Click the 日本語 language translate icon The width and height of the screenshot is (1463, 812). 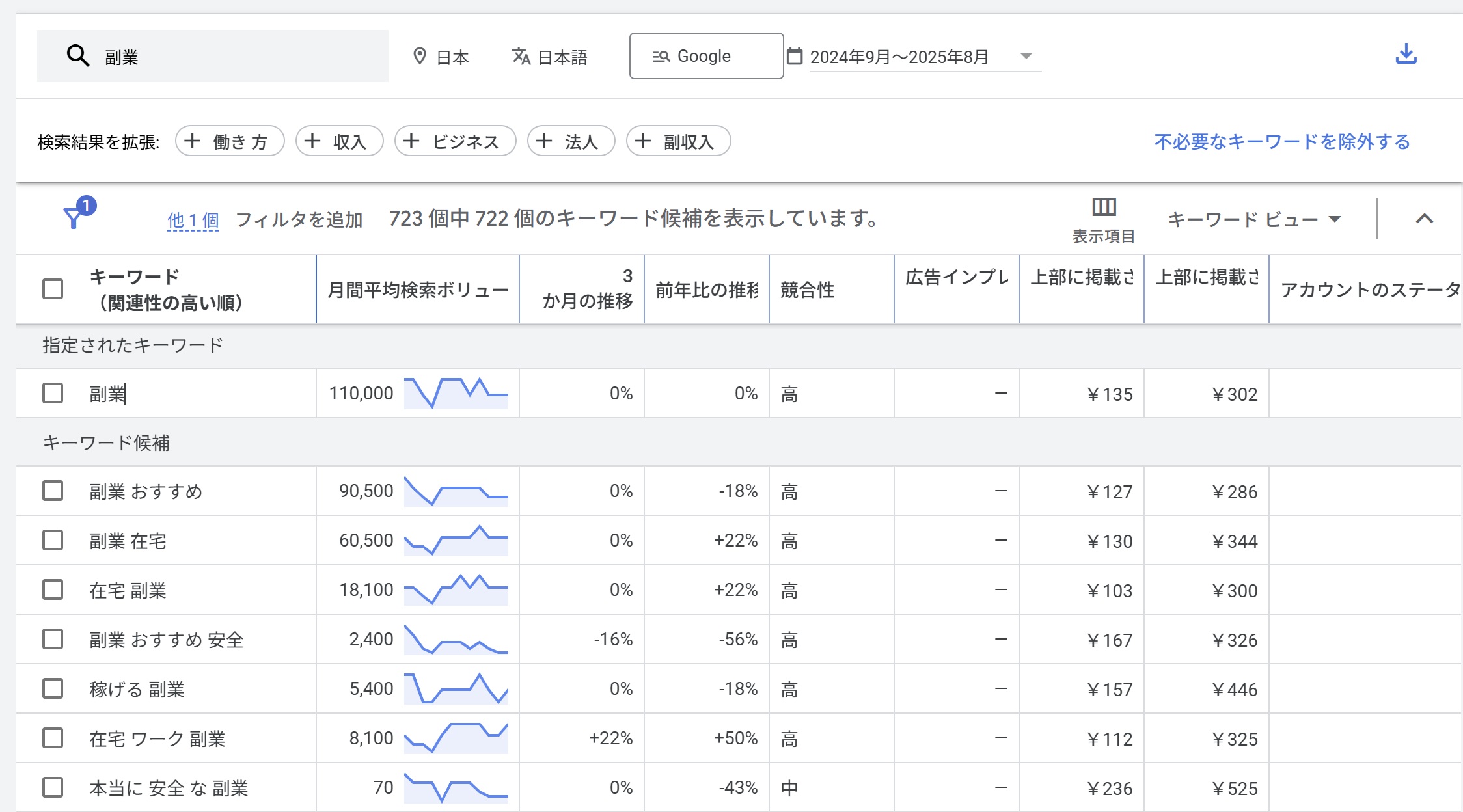point(521,57)
